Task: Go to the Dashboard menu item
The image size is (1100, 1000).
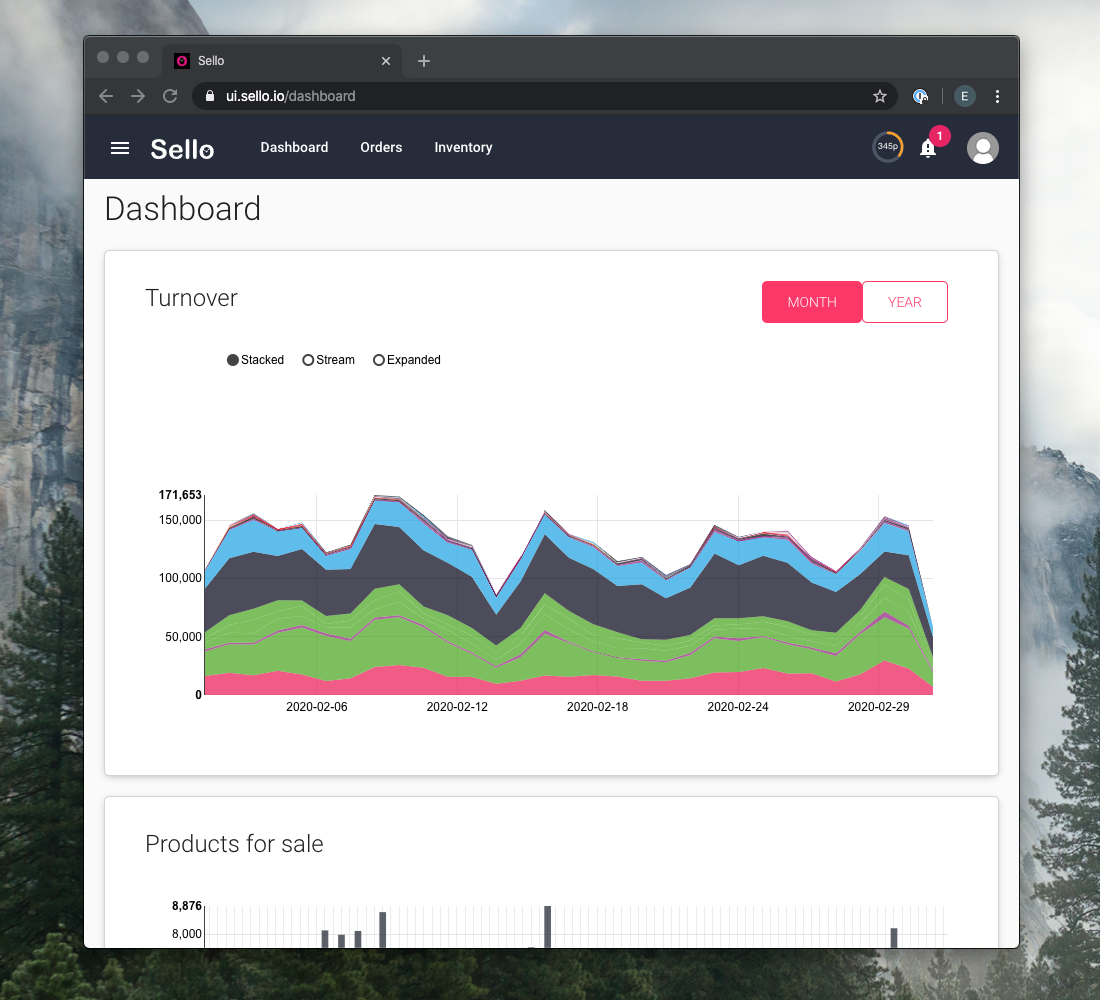Action: [294, 147]
